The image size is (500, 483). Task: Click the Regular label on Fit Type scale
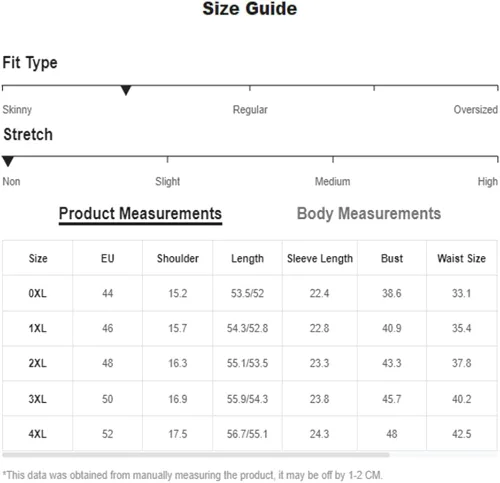tap(250, 110)
